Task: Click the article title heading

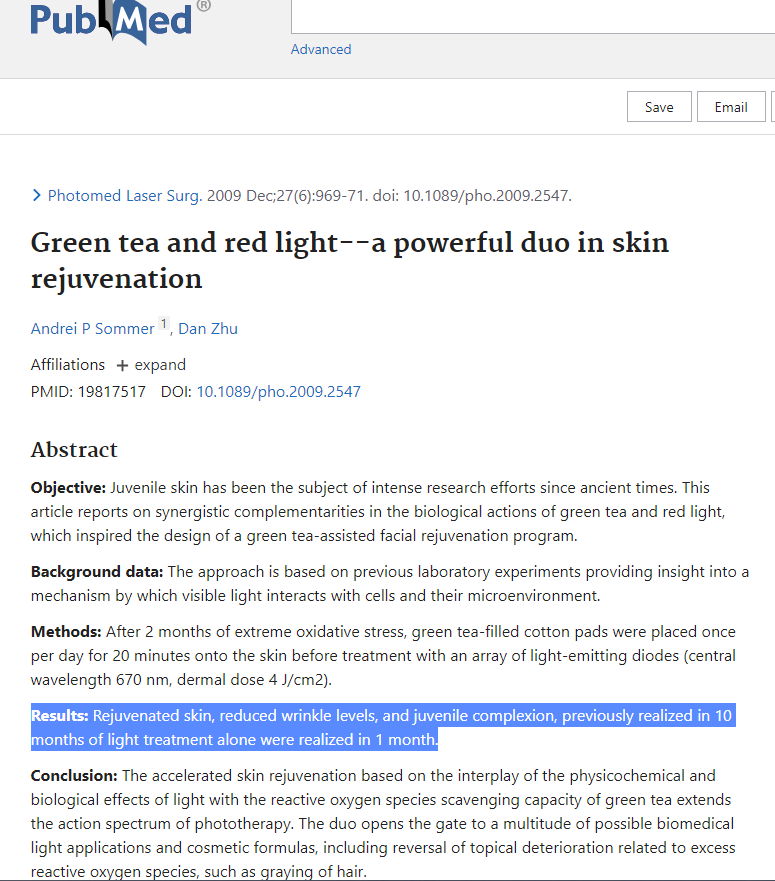Action: click(350, 261)
